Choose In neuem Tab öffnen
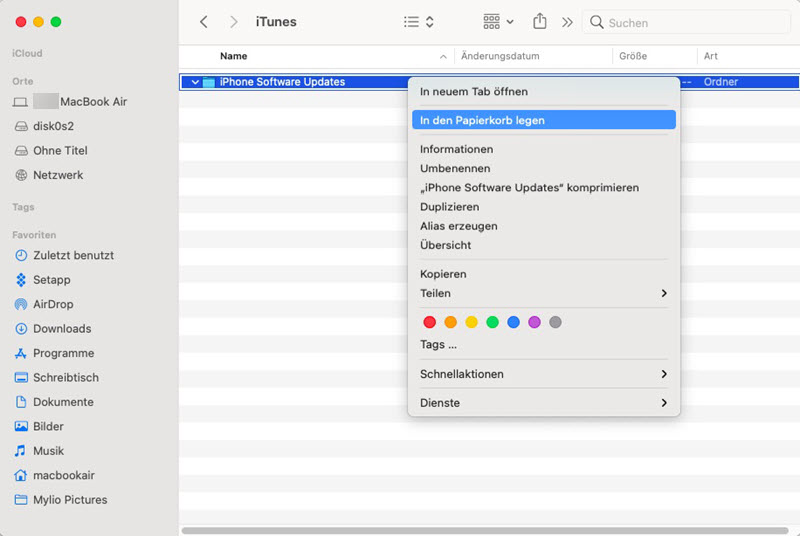This screenshot has height=536, width=800. [x=544, y=92]
